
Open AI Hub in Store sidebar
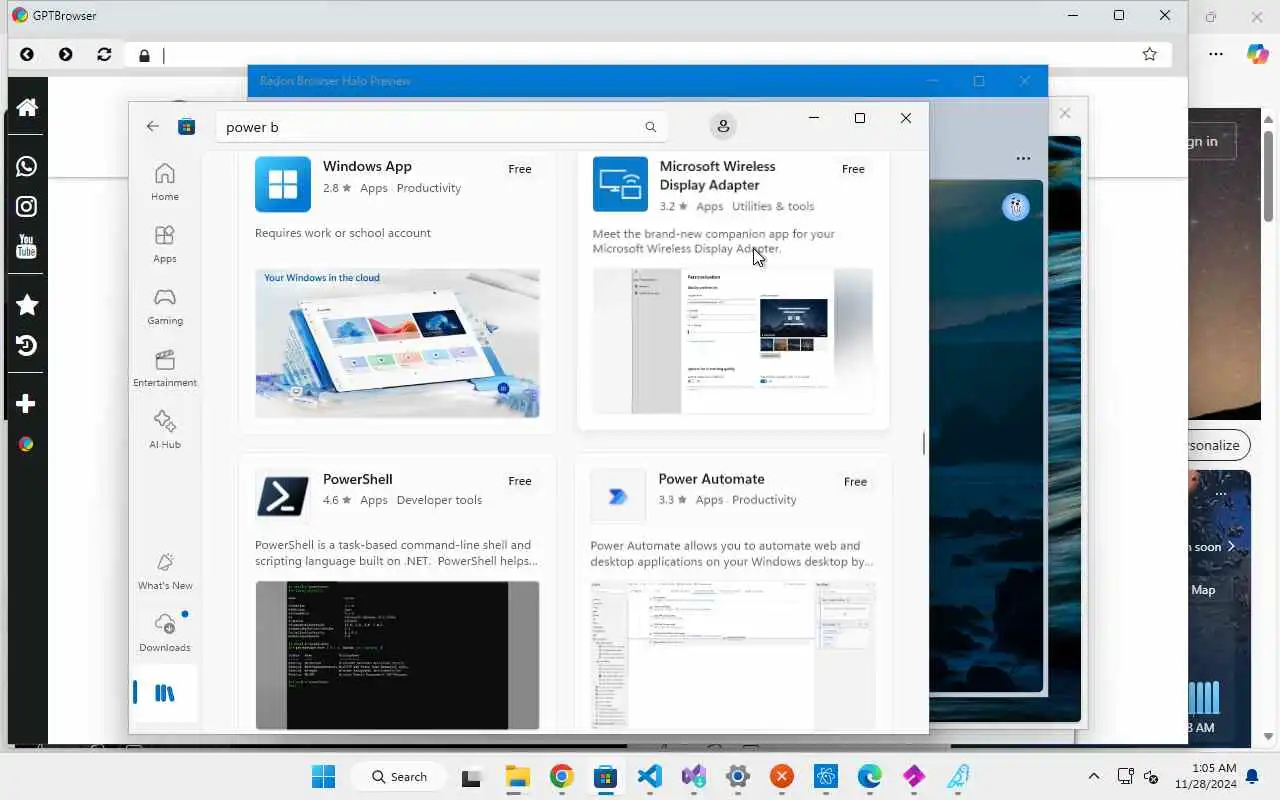(165, 429)
